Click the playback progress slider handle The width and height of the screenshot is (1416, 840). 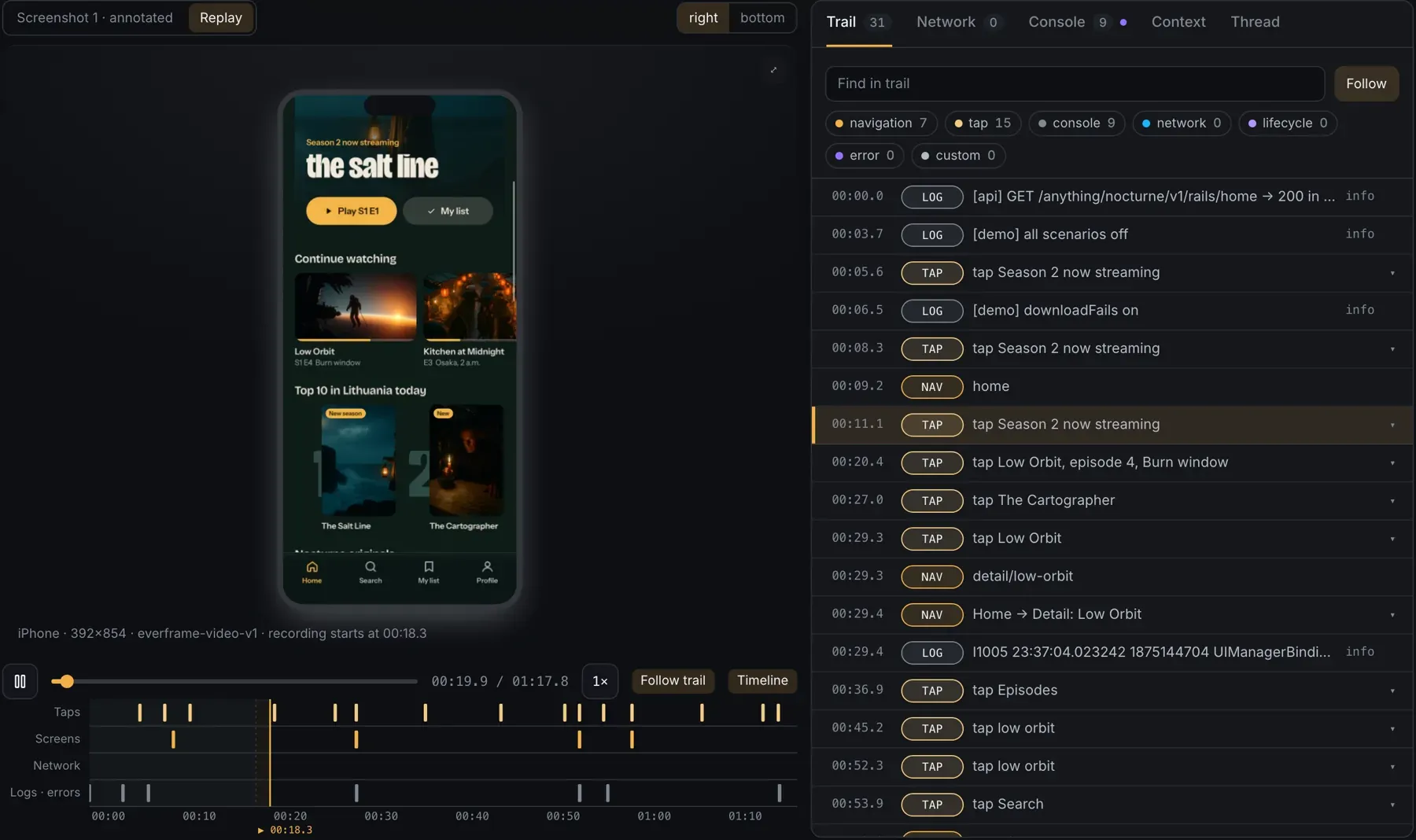click(x=67, y=681)
